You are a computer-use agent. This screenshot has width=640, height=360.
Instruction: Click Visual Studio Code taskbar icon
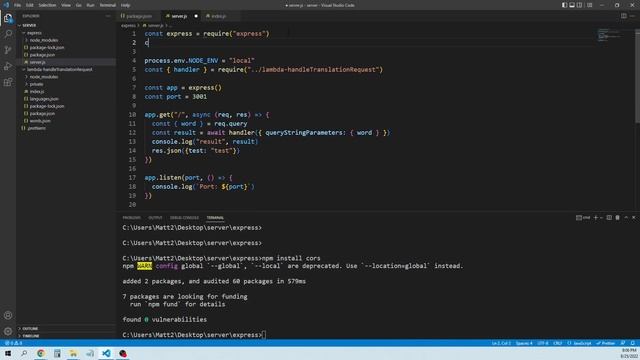(x=106, y=353)
